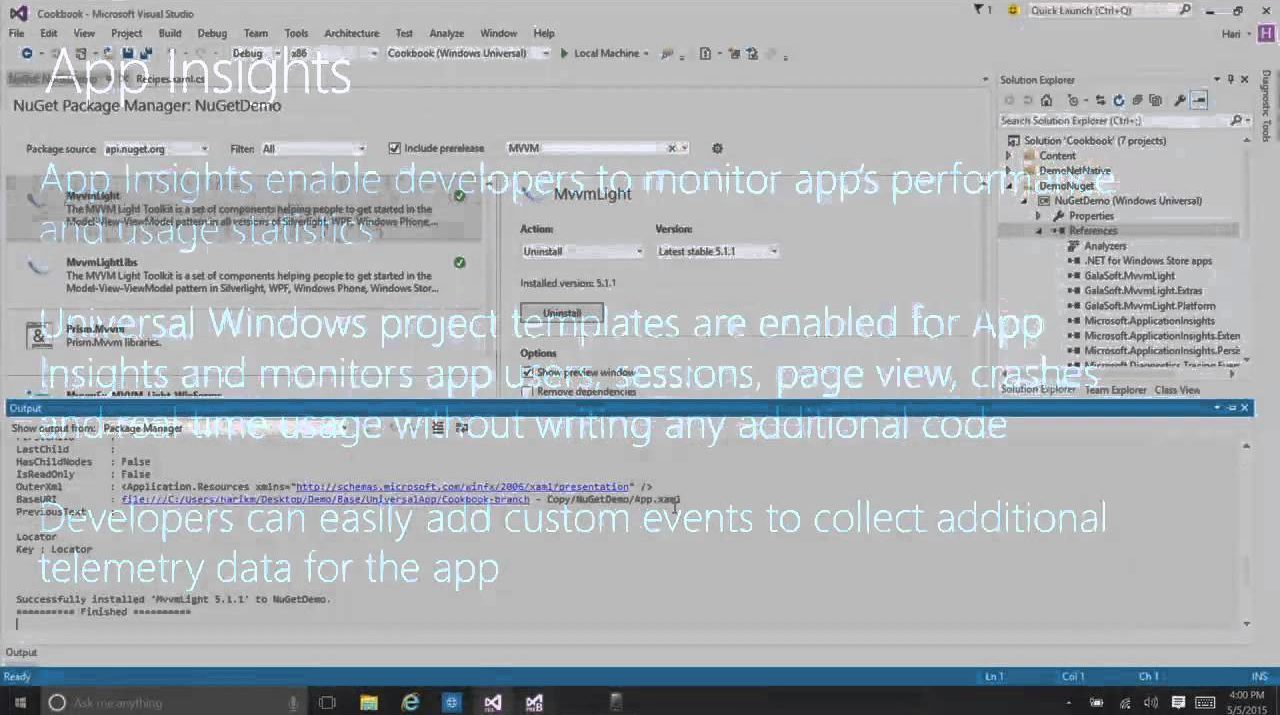Enable the Remove dependencies checkbox
The width and height of the screenshot is (1280, 715).
tap(528, 392)
